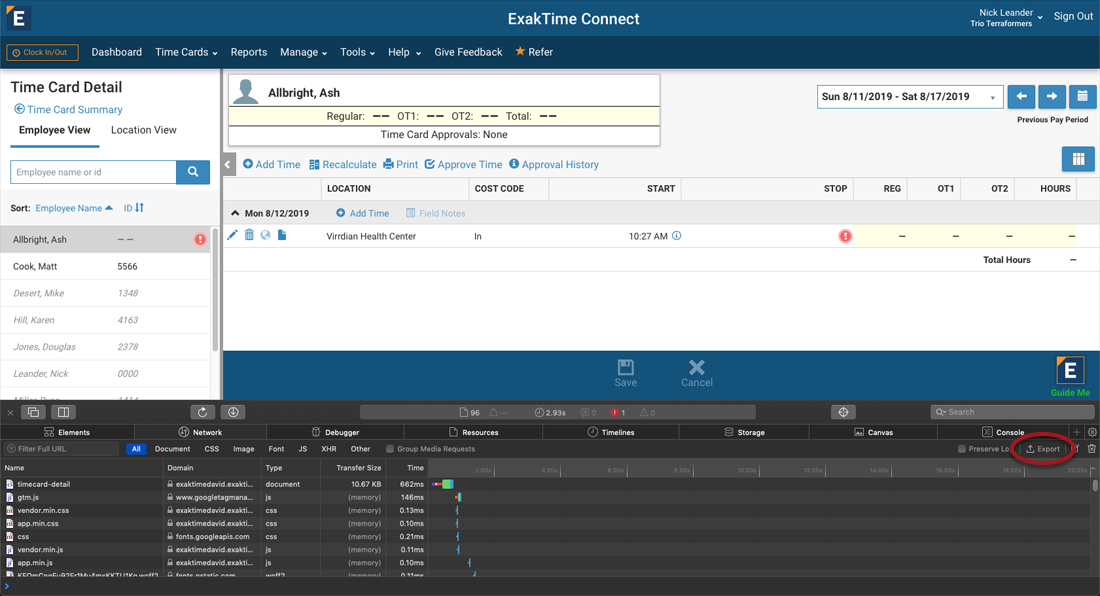Viewport: 1100px width, 596px height.
Task: Switch to the Elements inspector tab
Action: [x=67, y=433]
